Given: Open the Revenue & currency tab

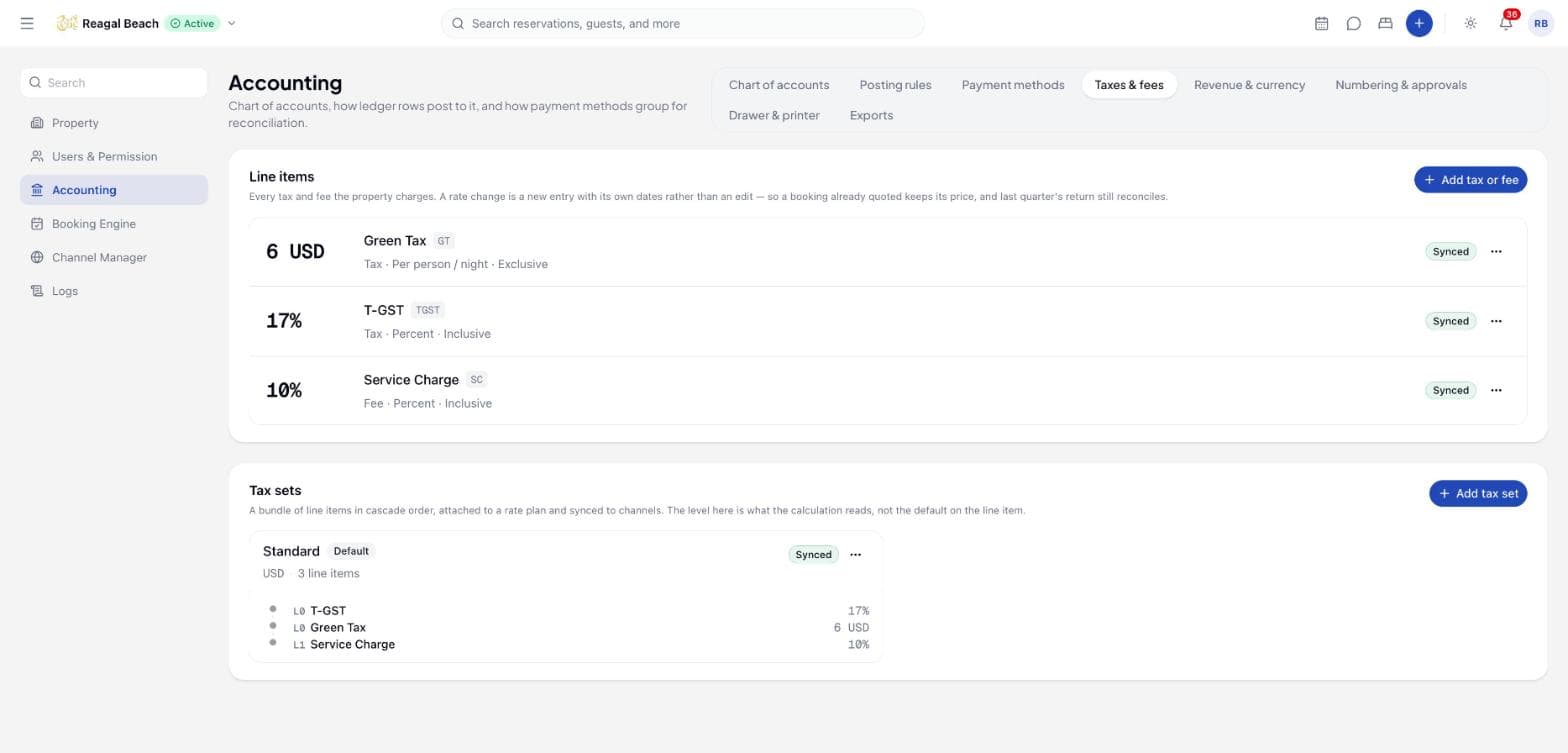Looking at the screenshot, I should coord(1249,85).
